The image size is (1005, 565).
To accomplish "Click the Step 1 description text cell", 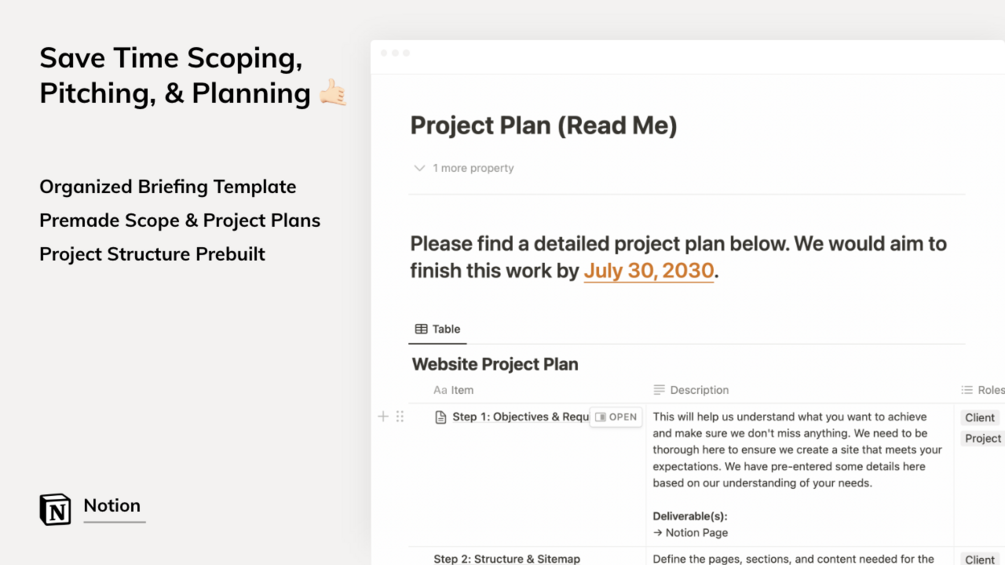I will 797,450.
